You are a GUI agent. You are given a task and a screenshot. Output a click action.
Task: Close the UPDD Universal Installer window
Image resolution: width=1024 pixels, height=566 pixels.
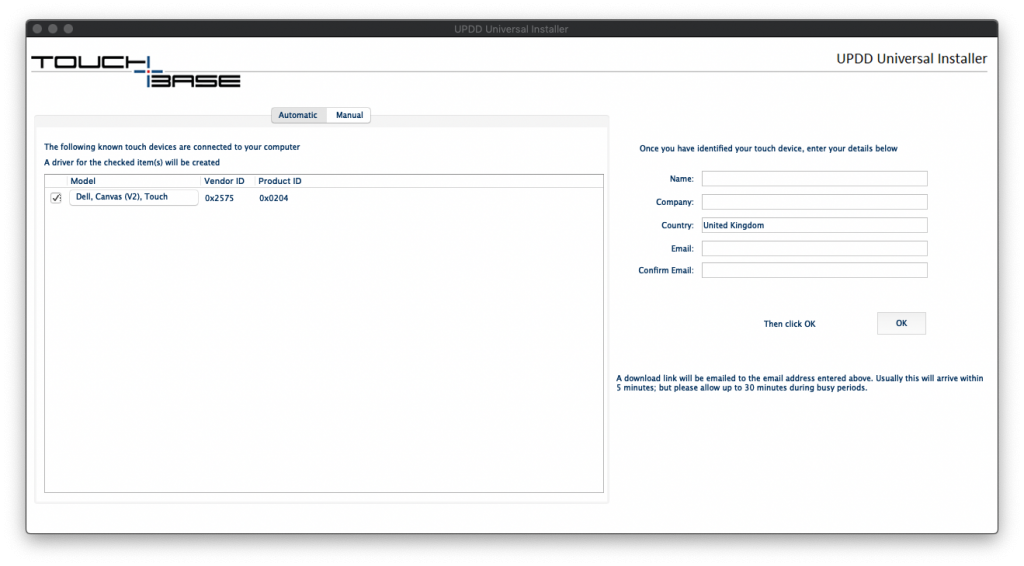tap(37, 29)
